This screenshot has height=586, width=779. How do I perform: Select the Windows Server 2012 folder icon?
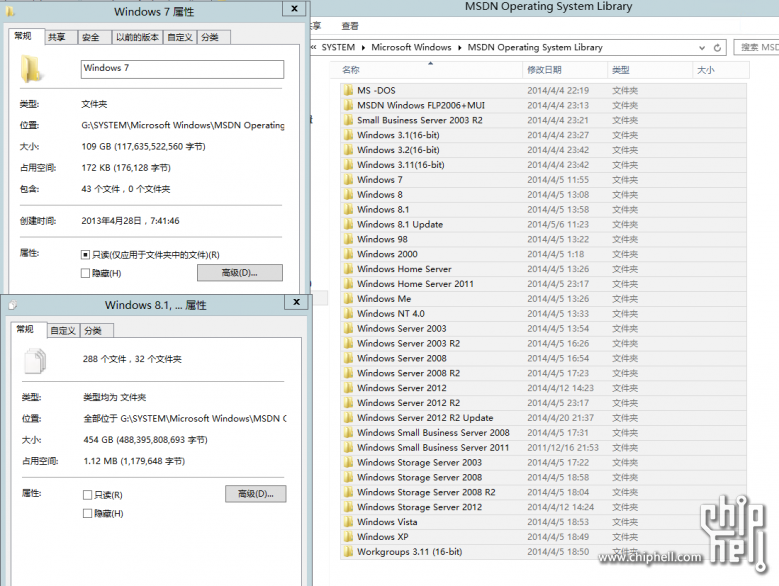348,388
